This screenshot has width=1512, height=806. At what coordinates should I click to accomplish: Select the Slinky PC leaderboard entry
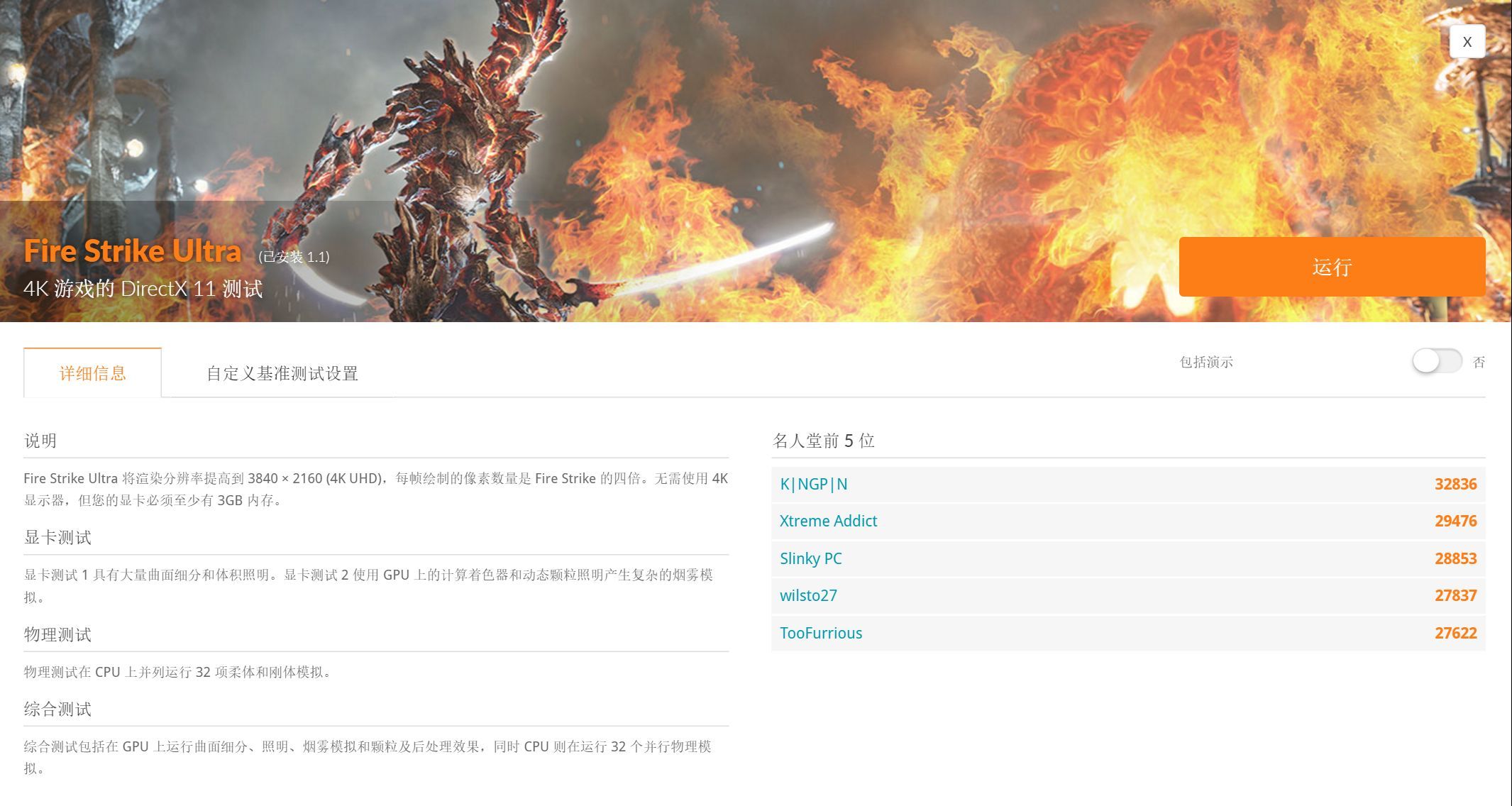click(x=810, y=558)
